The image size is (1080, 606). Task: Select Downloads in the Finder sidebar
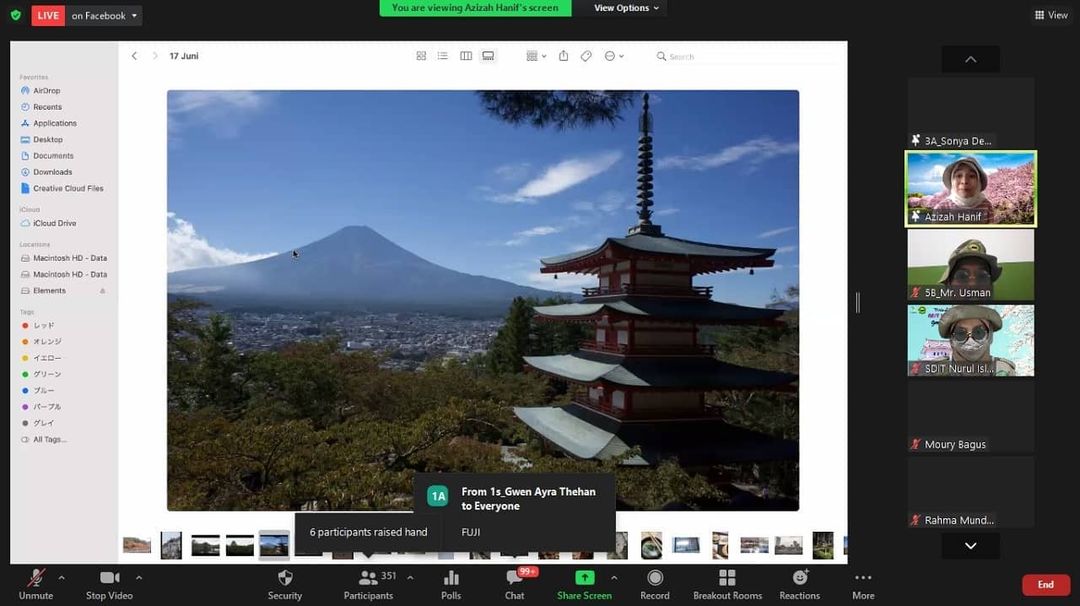click(x=52, y=172)
